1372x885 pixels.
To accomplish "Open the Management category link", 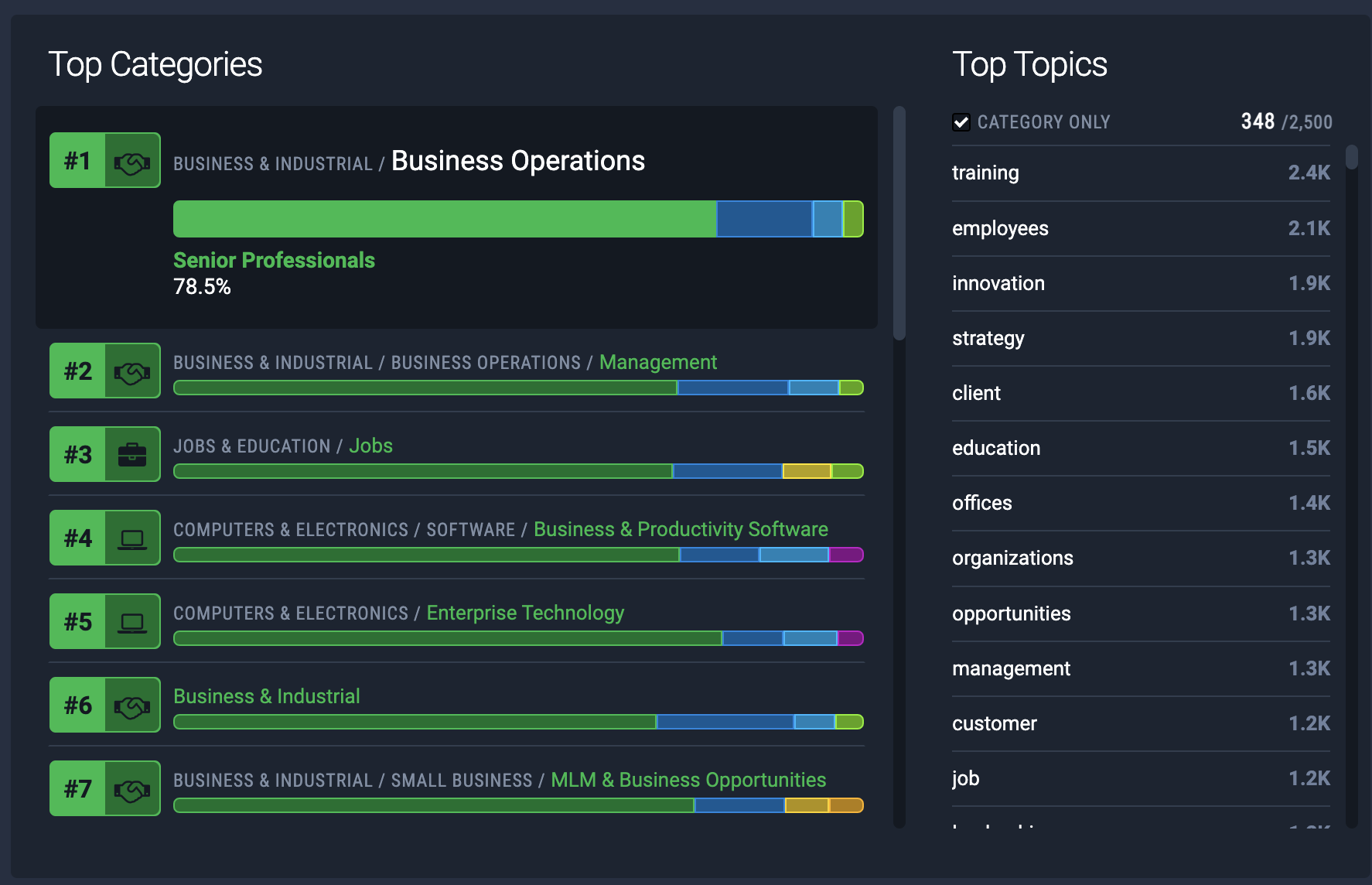I will pos(658,362).
